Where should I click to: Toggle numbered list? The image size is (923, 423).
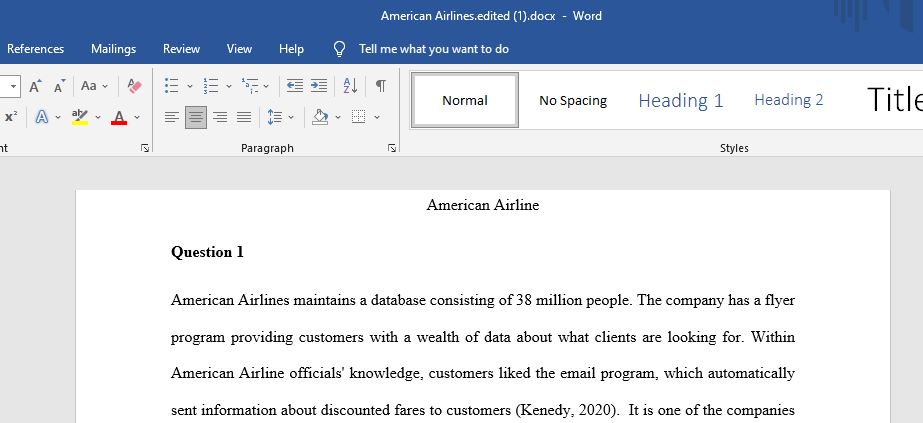(211, 86)
